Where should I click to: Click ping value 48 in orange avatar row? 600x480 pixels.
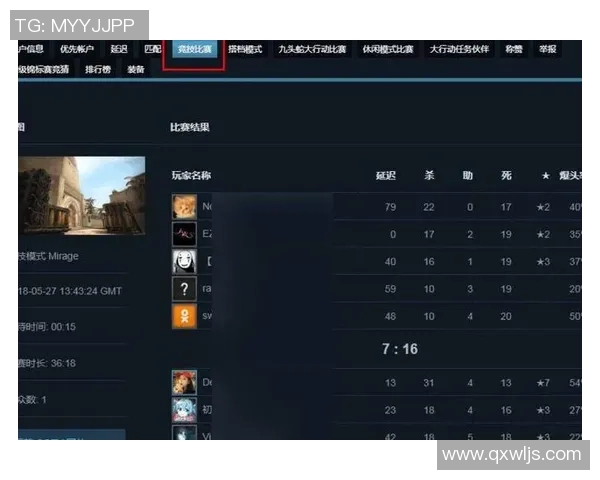[390, 317]
